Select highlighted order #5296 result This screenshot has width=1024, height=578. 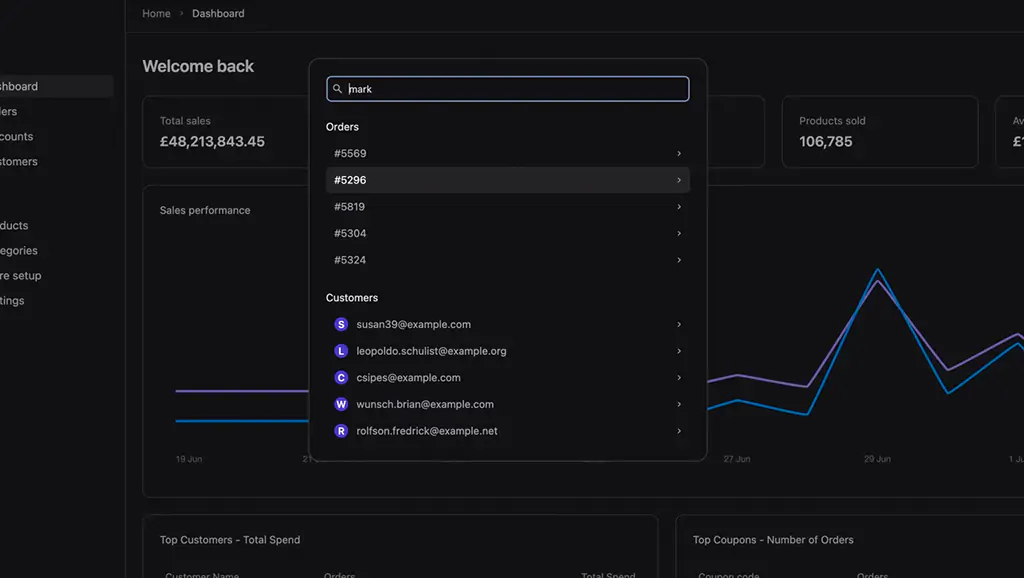pyautogui.click(x=507, y=180)
